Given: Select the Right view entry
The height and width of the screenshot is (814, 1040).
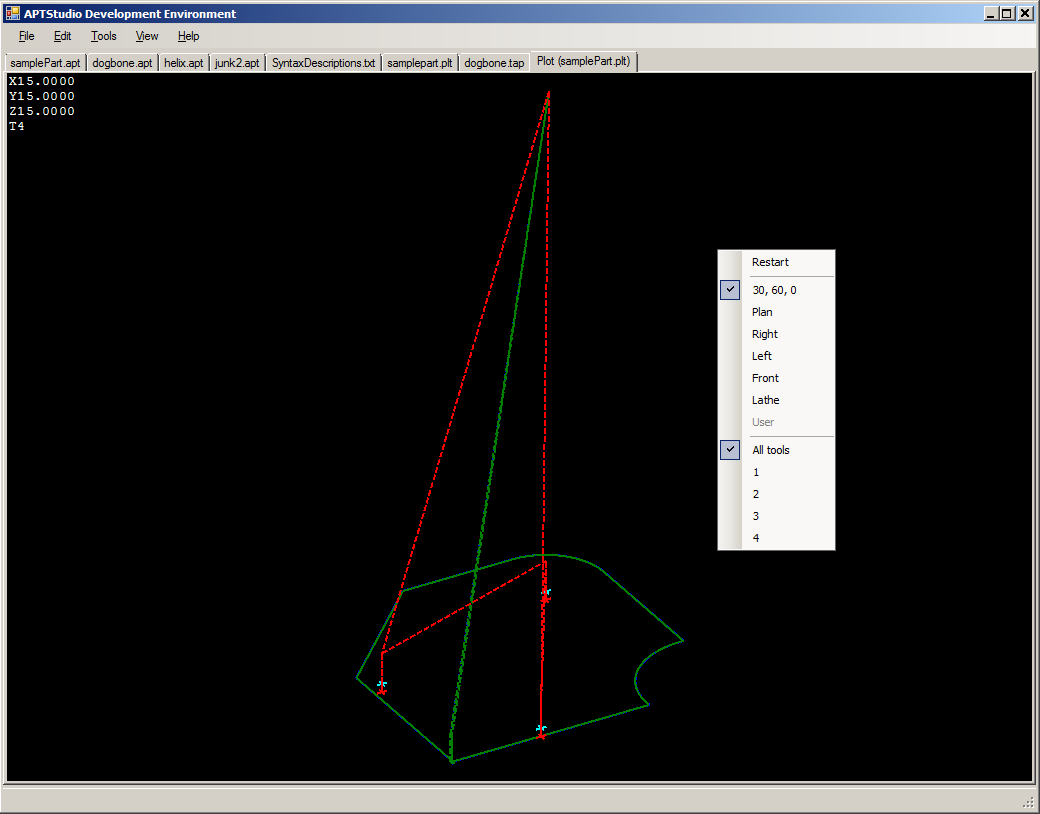Looking at the screenshot, I should pyautogui.click(x=776, y=334).
